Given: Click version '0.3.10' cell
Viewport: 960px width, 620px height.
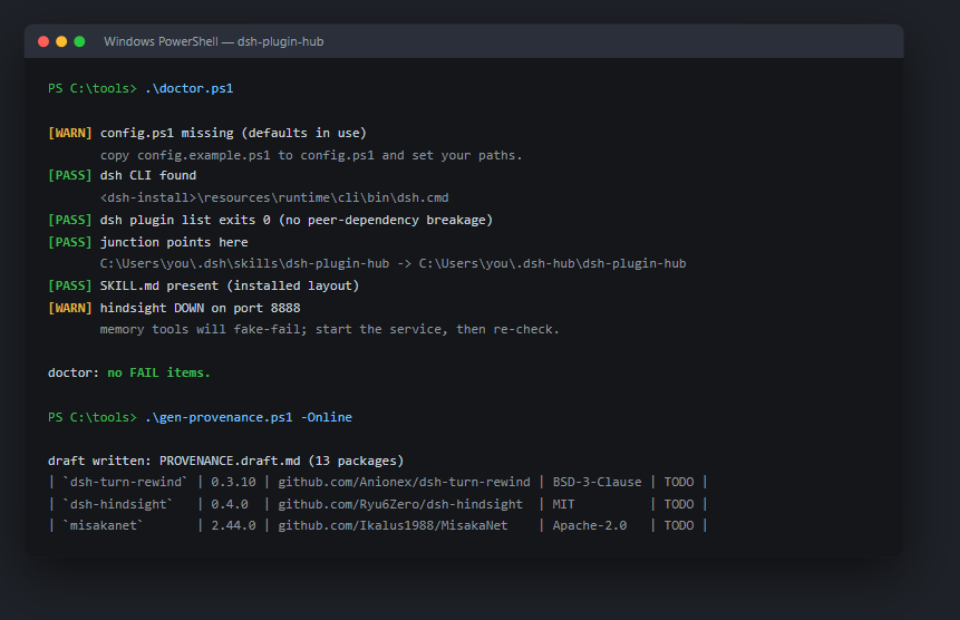Looking at the screenshot, I should pyautogui.click(x=233, y=482).
